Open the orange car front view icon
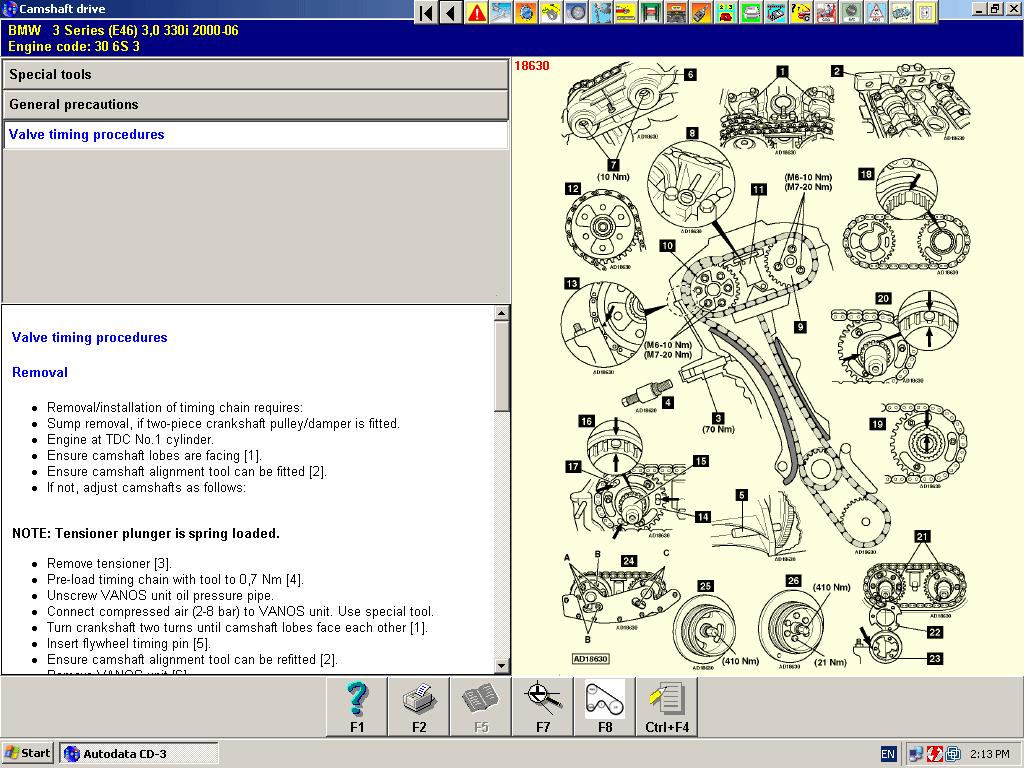This screenshot has height=768, width=1024. pyautogui.click(x=676, y=12)
